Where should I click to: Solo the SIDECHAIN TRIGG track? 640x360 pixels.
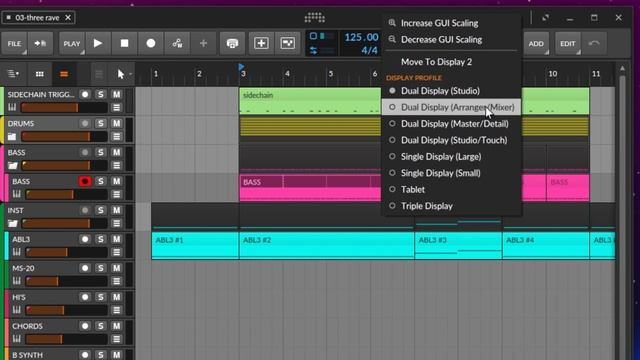(x=100, y=94)
